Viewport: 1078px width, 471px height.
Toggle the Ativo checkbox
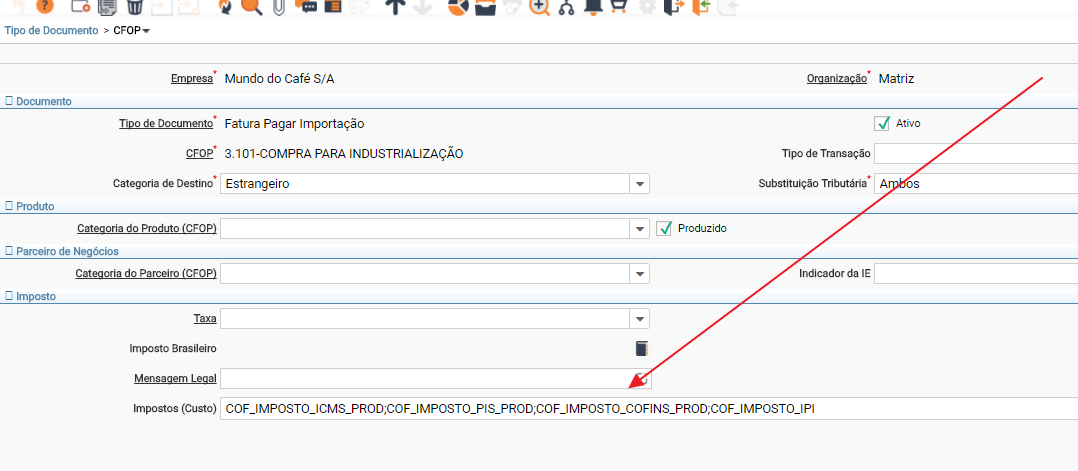(x=882, y=124)
